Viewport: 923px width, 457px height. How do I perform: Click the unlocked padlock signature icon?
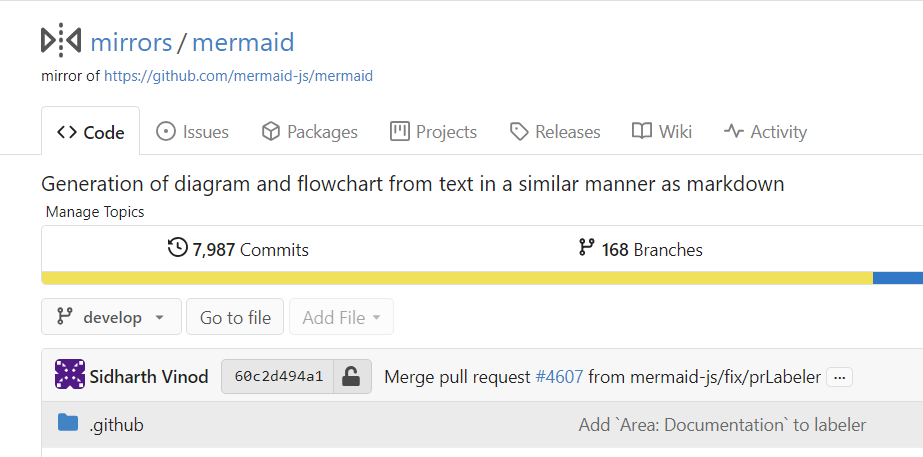(x=351, y=376)
